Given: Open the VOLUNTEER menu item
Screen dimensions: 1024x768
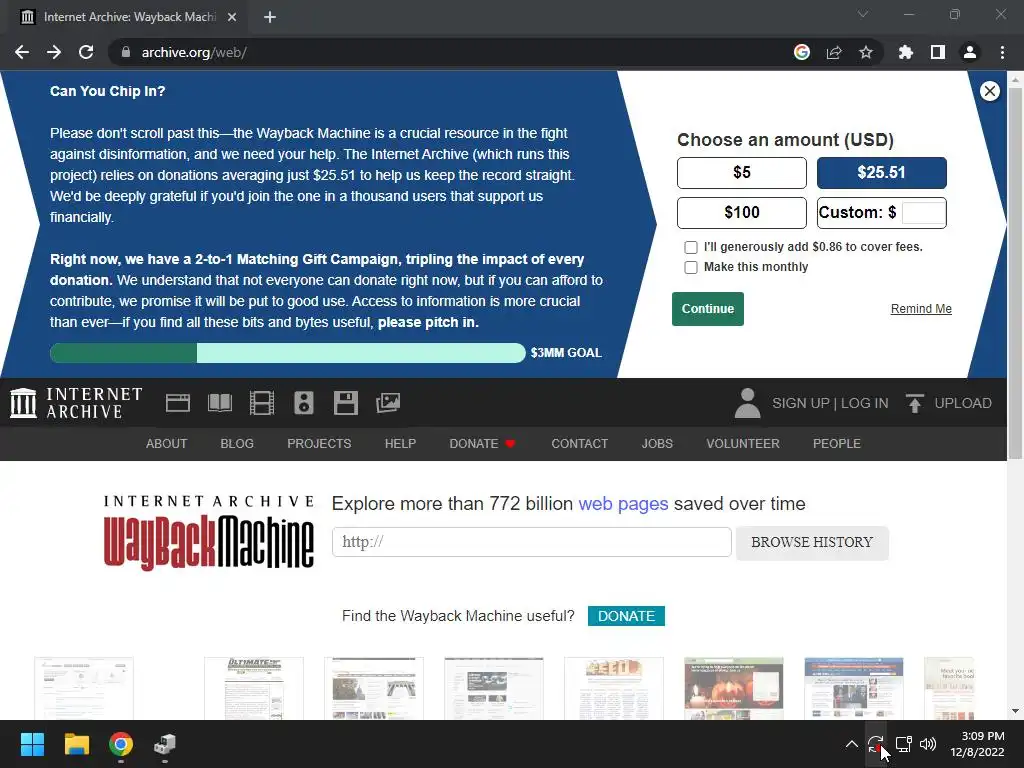Looking at the screenshot, I should (743, 443).
